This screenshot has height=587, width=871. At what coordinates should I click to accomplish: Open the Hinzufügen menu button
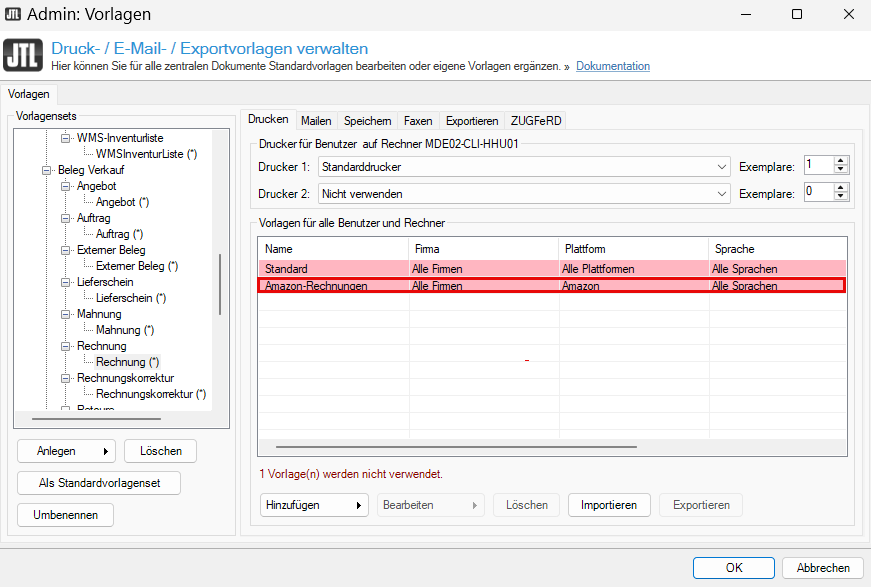click(313, 505)
